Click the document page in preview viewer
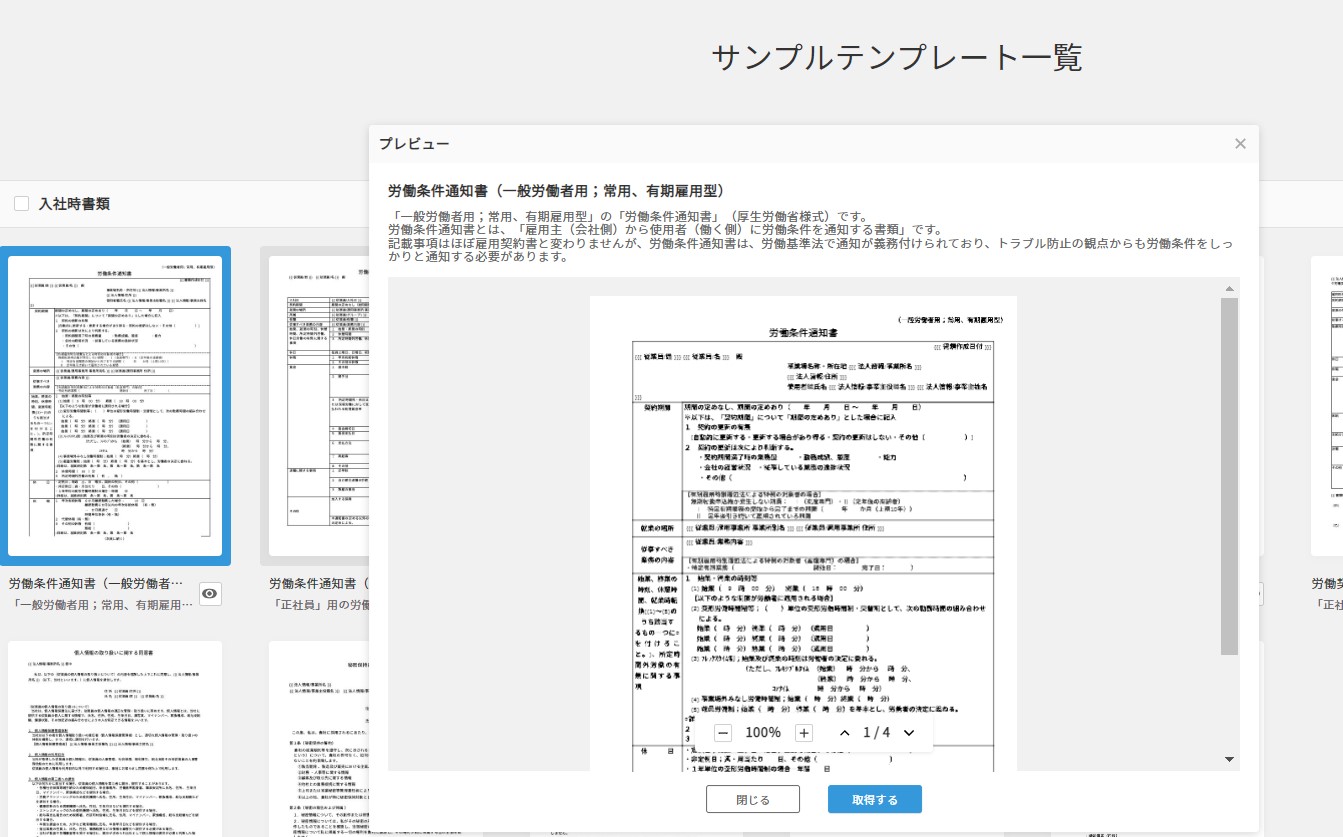This screenshot has height=837, width=1343. click(803, 500)
